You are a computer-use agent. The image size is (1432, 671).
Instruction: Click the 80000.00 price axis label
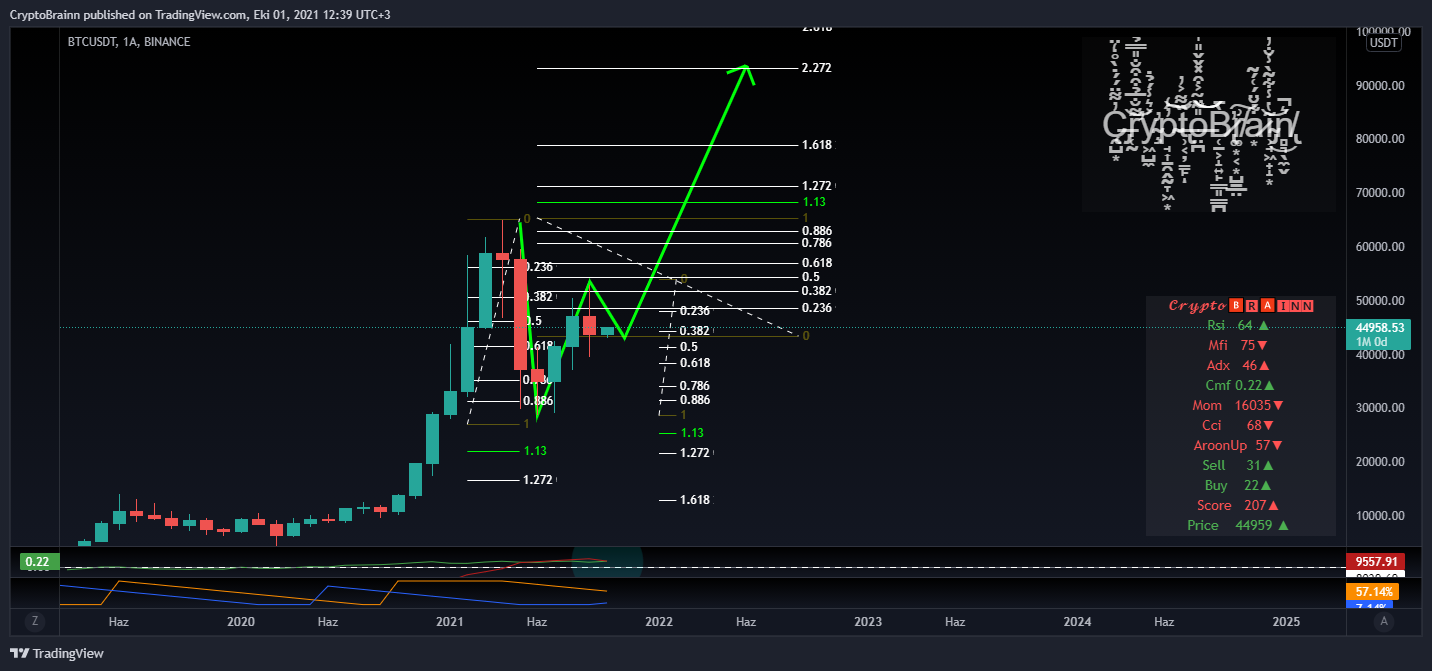click(1381, 139)
